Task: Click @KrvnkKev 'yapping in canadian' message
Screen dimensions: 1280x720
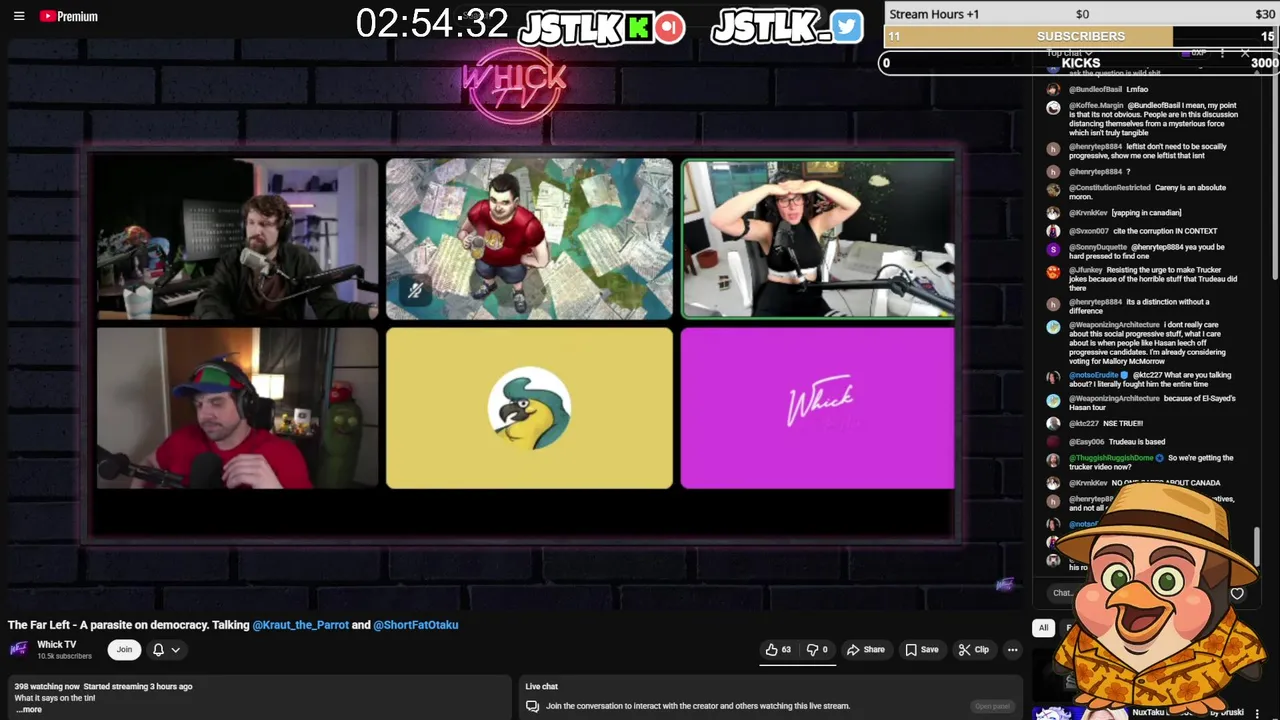Action: (1146, 212)
